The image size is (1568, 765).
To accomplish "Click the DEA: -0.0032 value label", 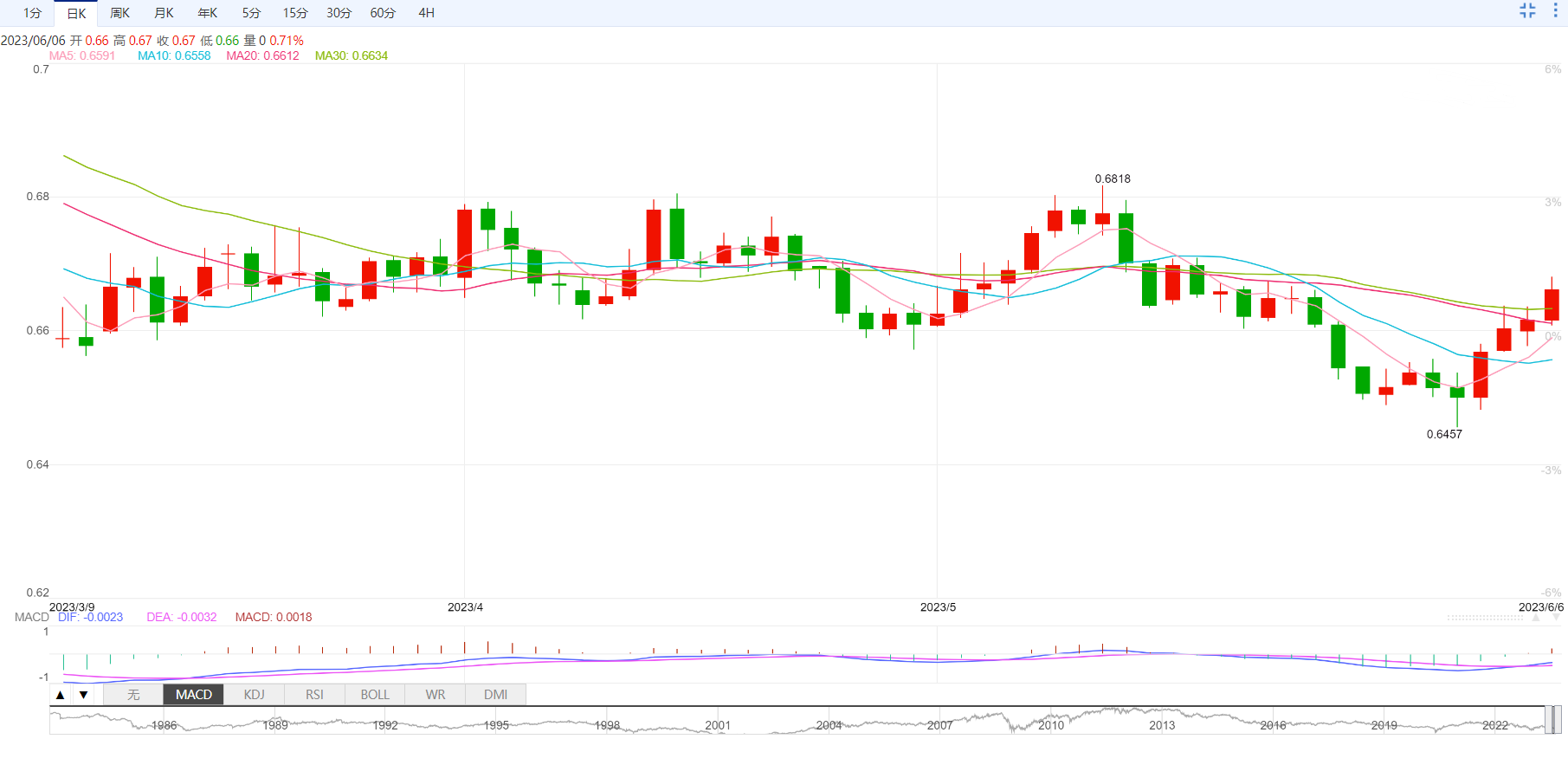I will (x=182, y=617).
